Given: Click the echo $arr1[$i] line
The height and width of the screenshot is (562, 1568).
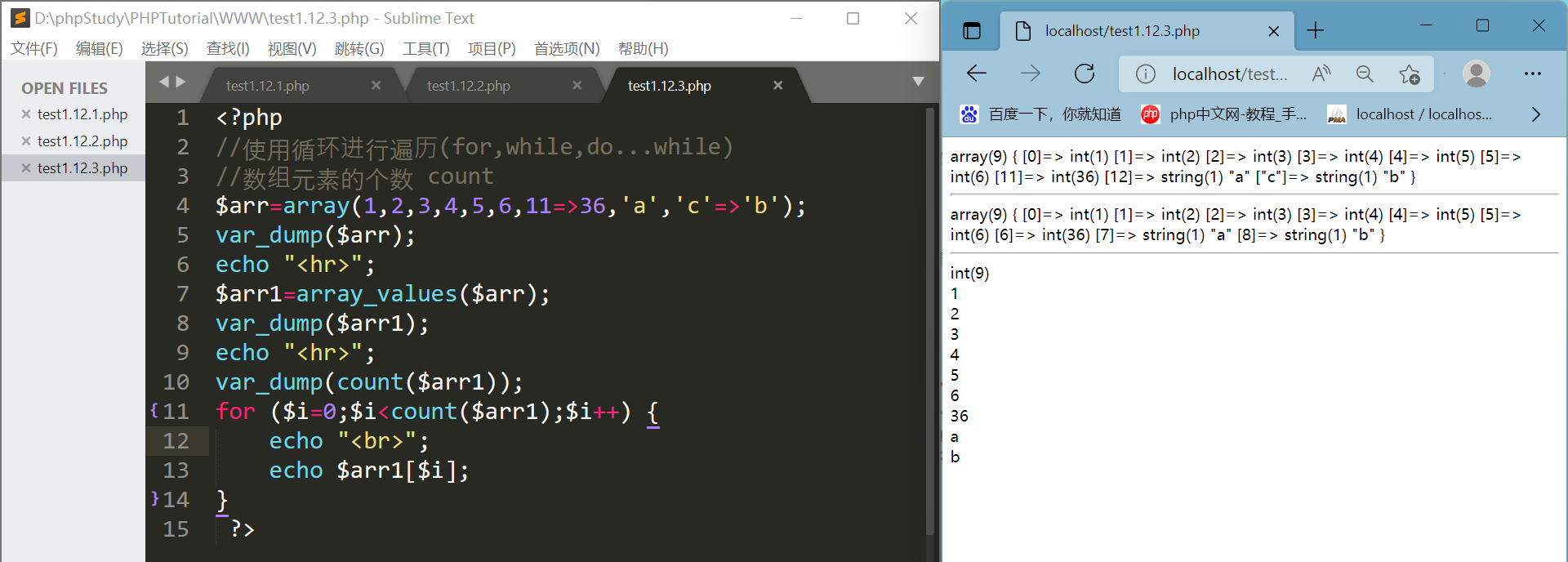Looking at the screenshot, I should (369, 471).
